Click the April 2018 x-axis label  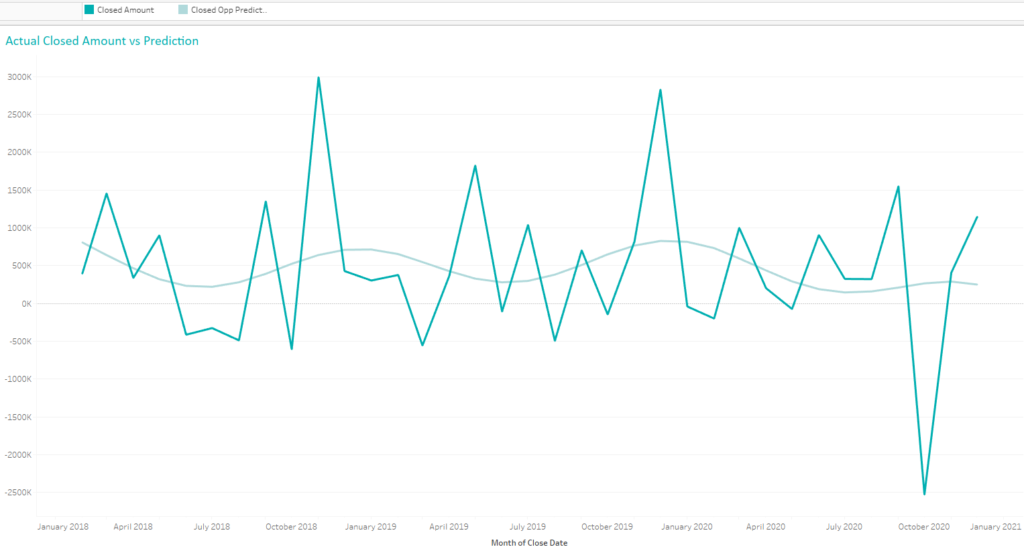133,527
